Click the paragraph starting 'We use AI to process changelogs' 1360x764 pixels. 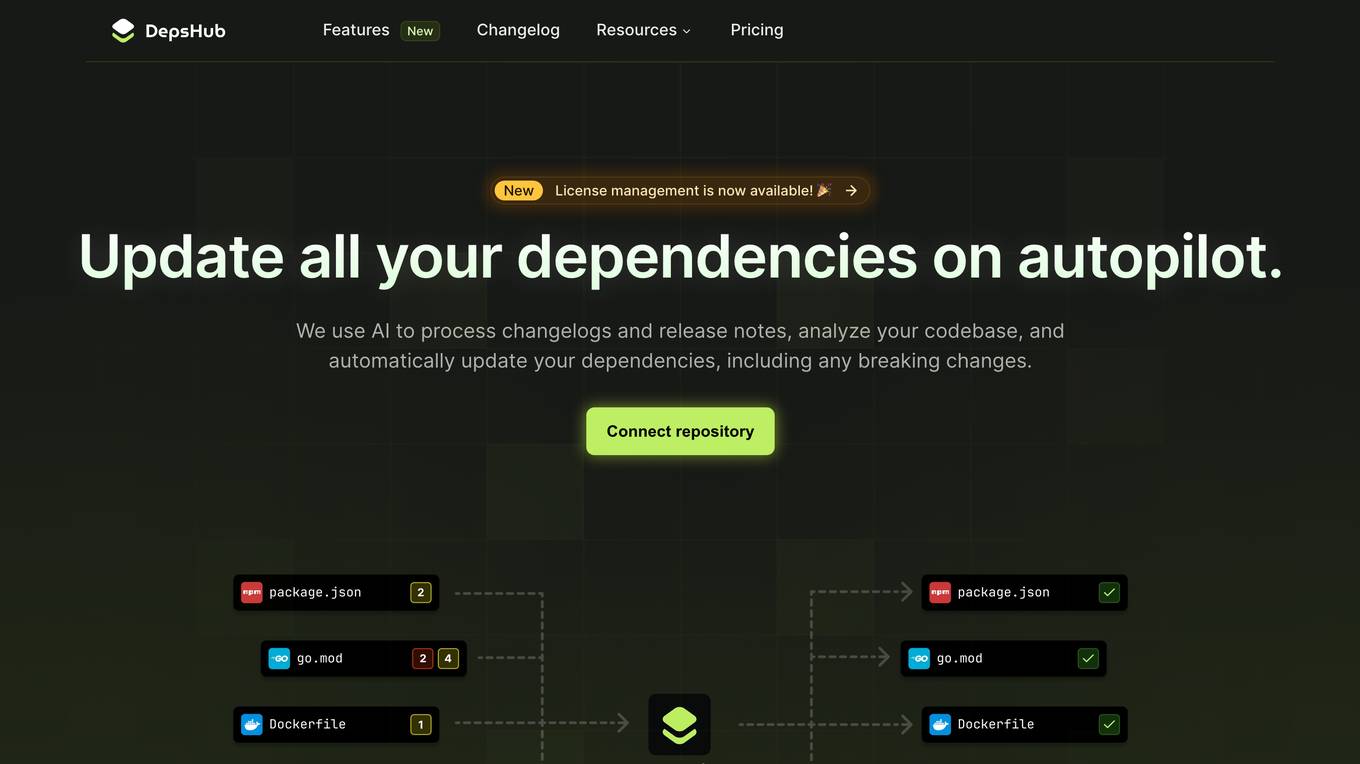(x=680, y=345)
